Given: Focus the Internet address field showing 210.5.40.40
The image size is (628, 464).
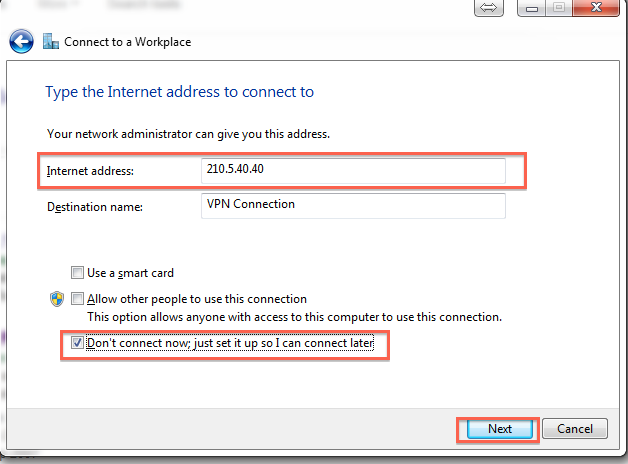Looking at the screenshot, I should (x=353, y=171).
